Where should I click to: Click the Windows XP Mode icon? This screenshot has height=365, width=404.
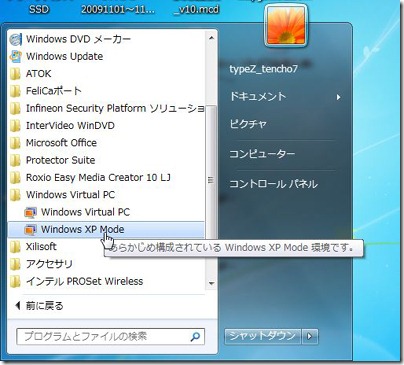coord(30,230)
